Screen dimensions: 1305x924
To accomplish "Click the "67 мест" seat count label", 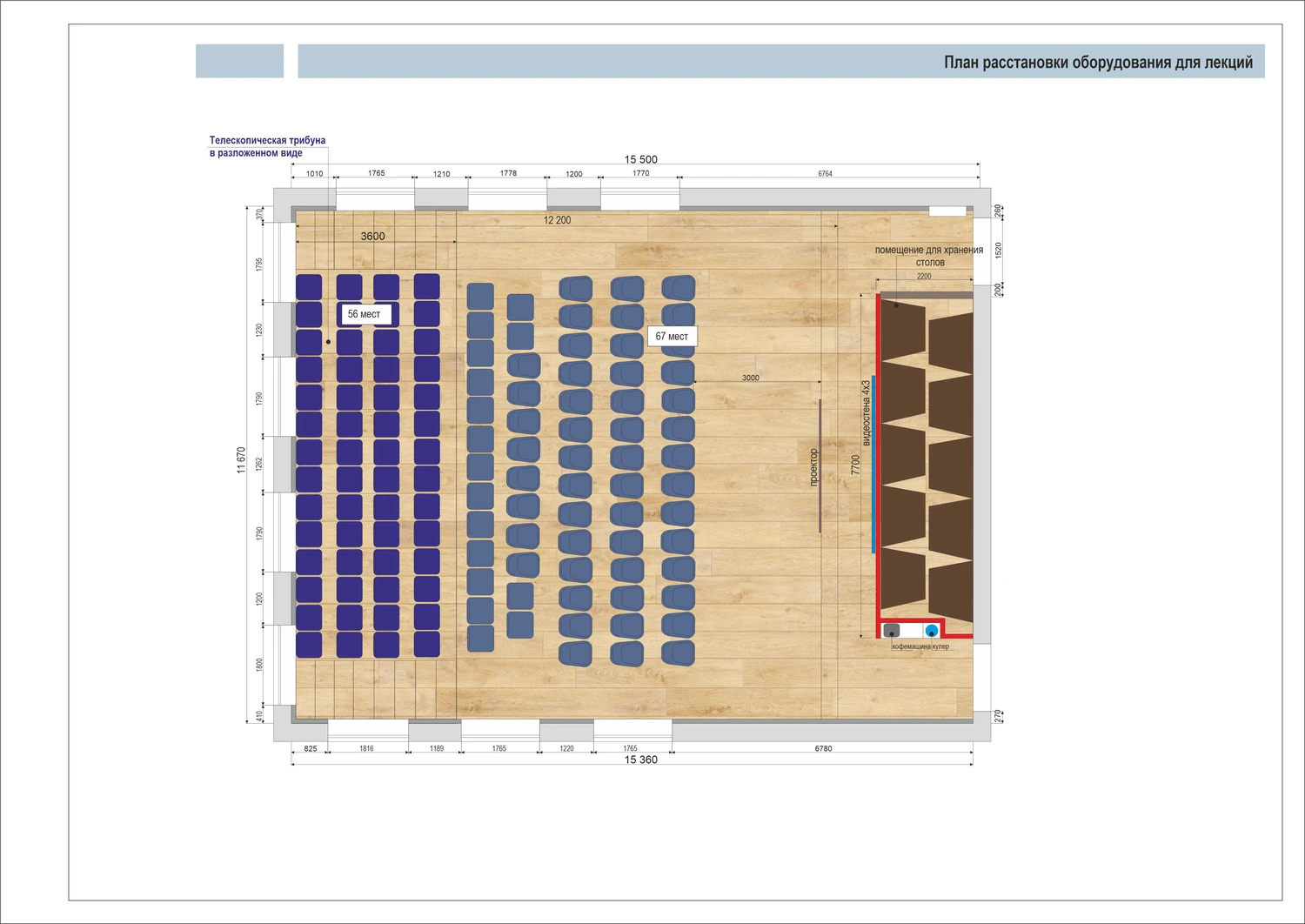I will click(x=672, y=337).
